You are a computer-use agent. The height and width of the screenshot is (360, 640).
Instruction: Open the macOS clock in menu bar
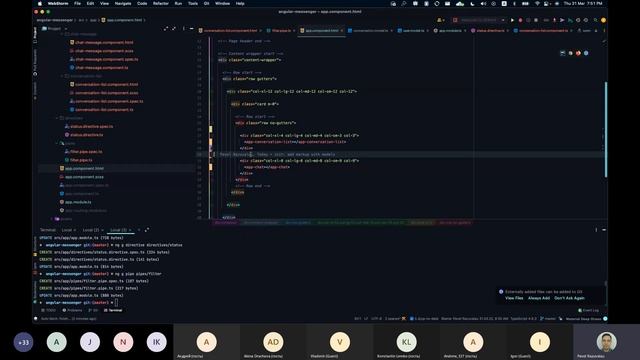pos(582,3)
